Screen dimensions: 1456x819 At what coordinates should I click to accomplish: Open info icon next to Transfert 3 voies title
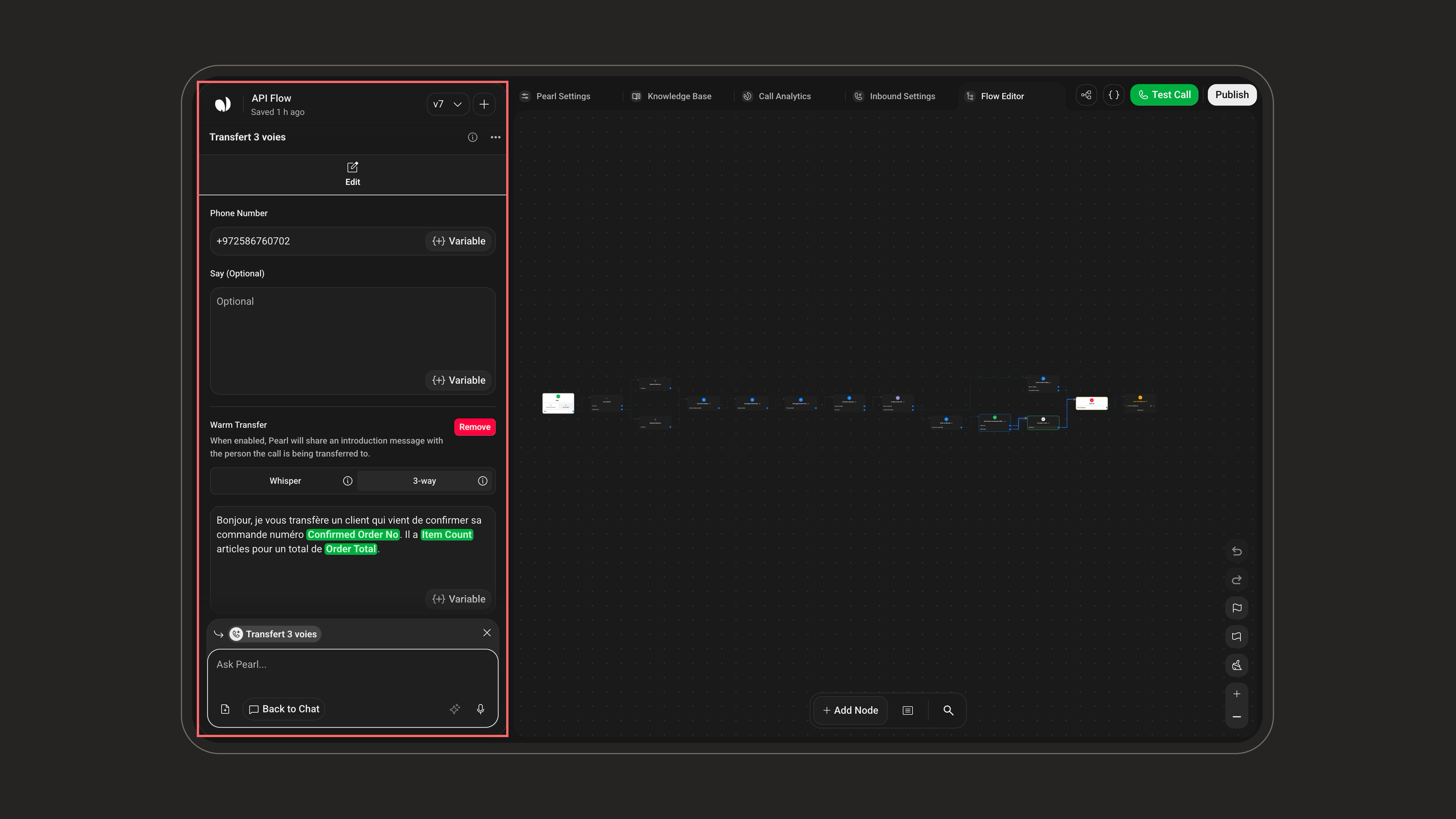point(473,137)
